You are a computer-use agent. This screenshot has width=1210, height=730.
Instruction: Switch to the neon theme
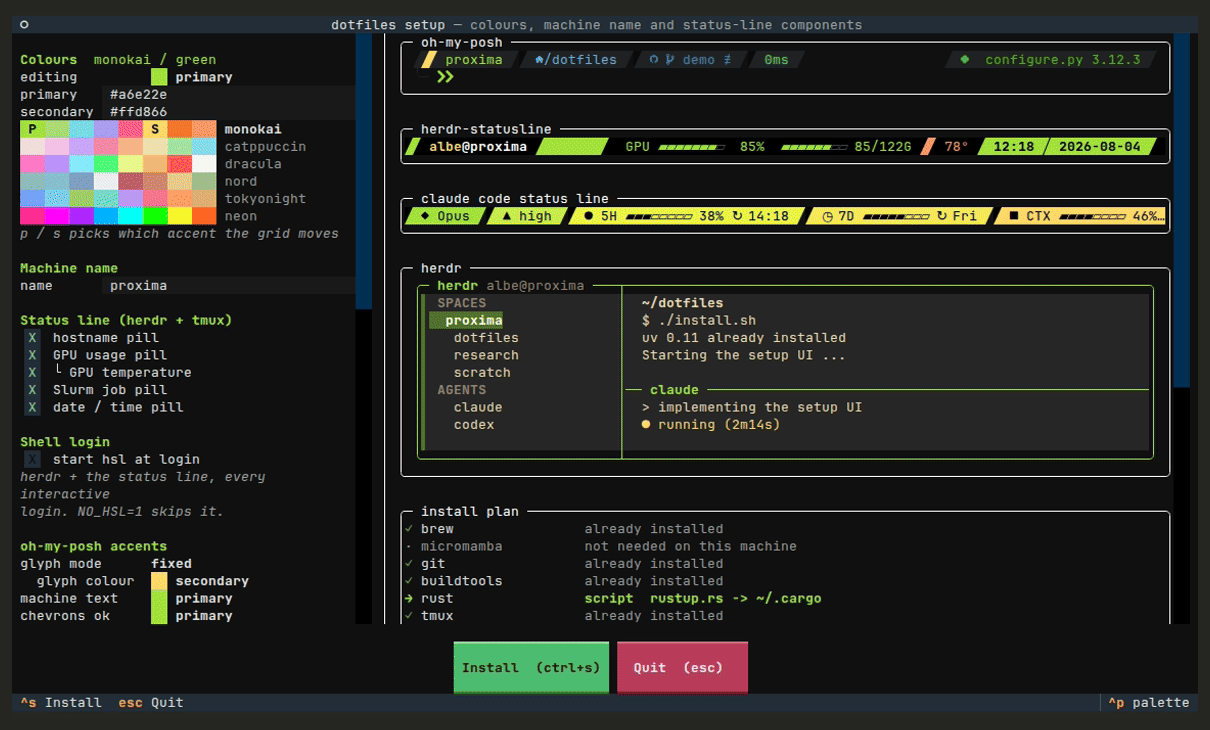[x=241, y=216]
